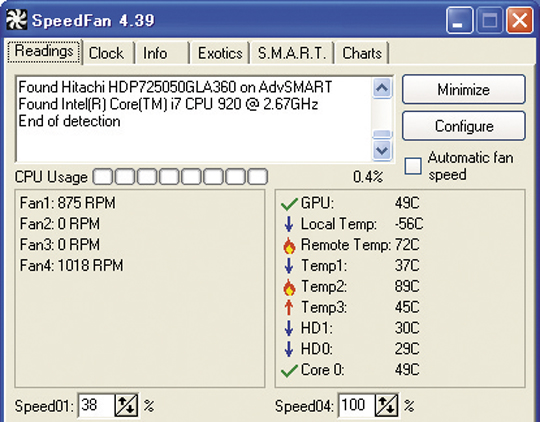The height and width of the screenshot is (422, 540).
Task: Click the blue down arrow beside Temp1
Action: pos(289,266)
